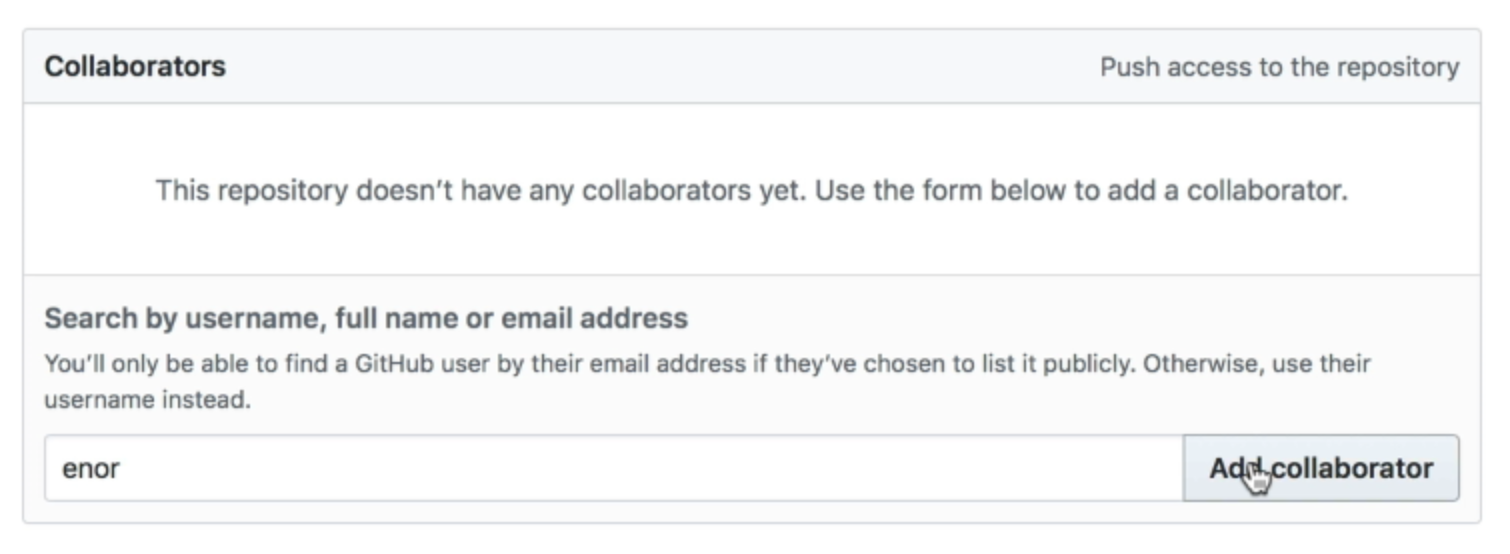Place cursor after "enor" in the search box

coord(122,468)
